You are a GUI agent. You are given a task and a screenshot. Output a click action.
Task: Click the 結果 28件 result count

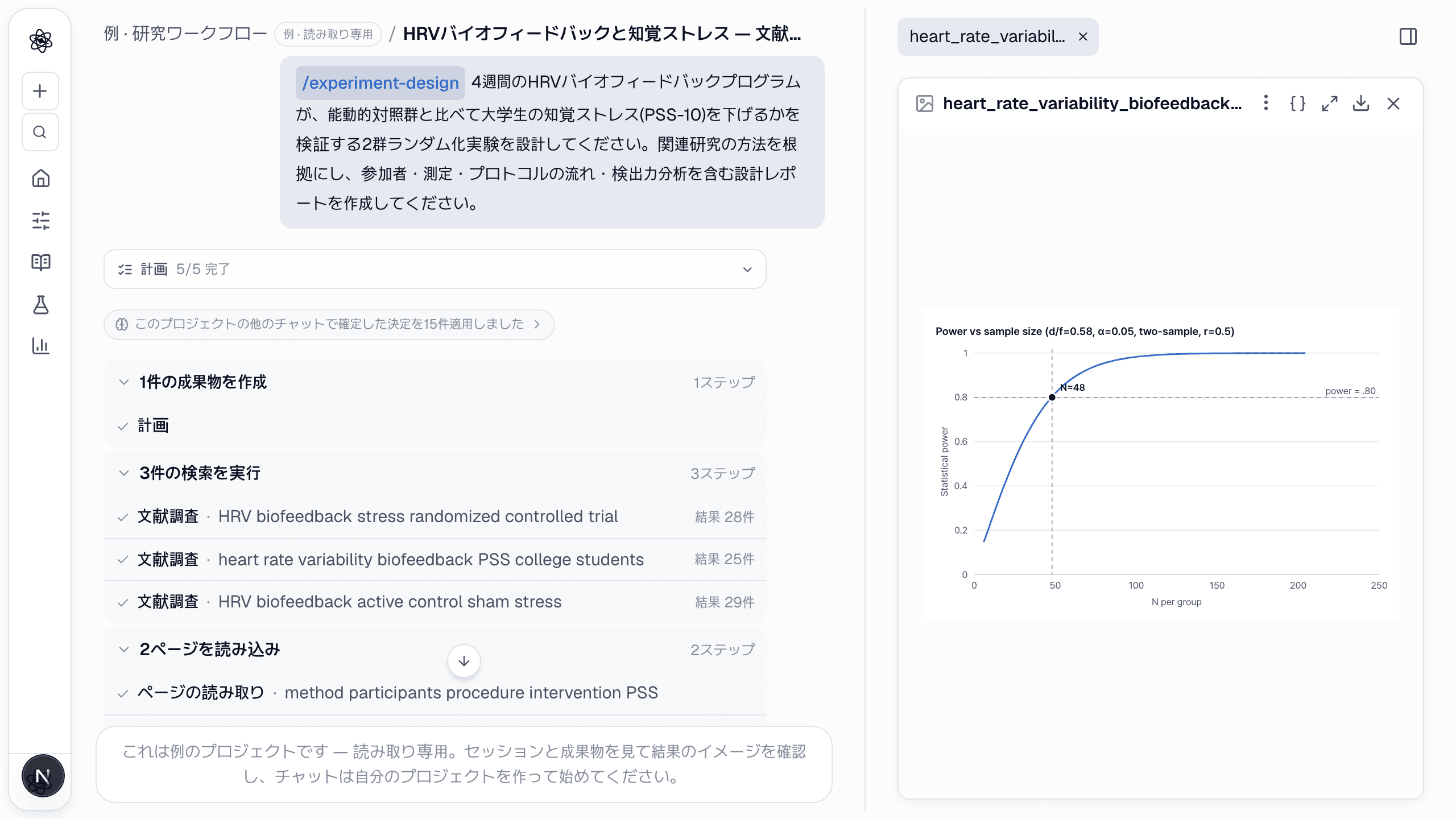coord(725,517)
